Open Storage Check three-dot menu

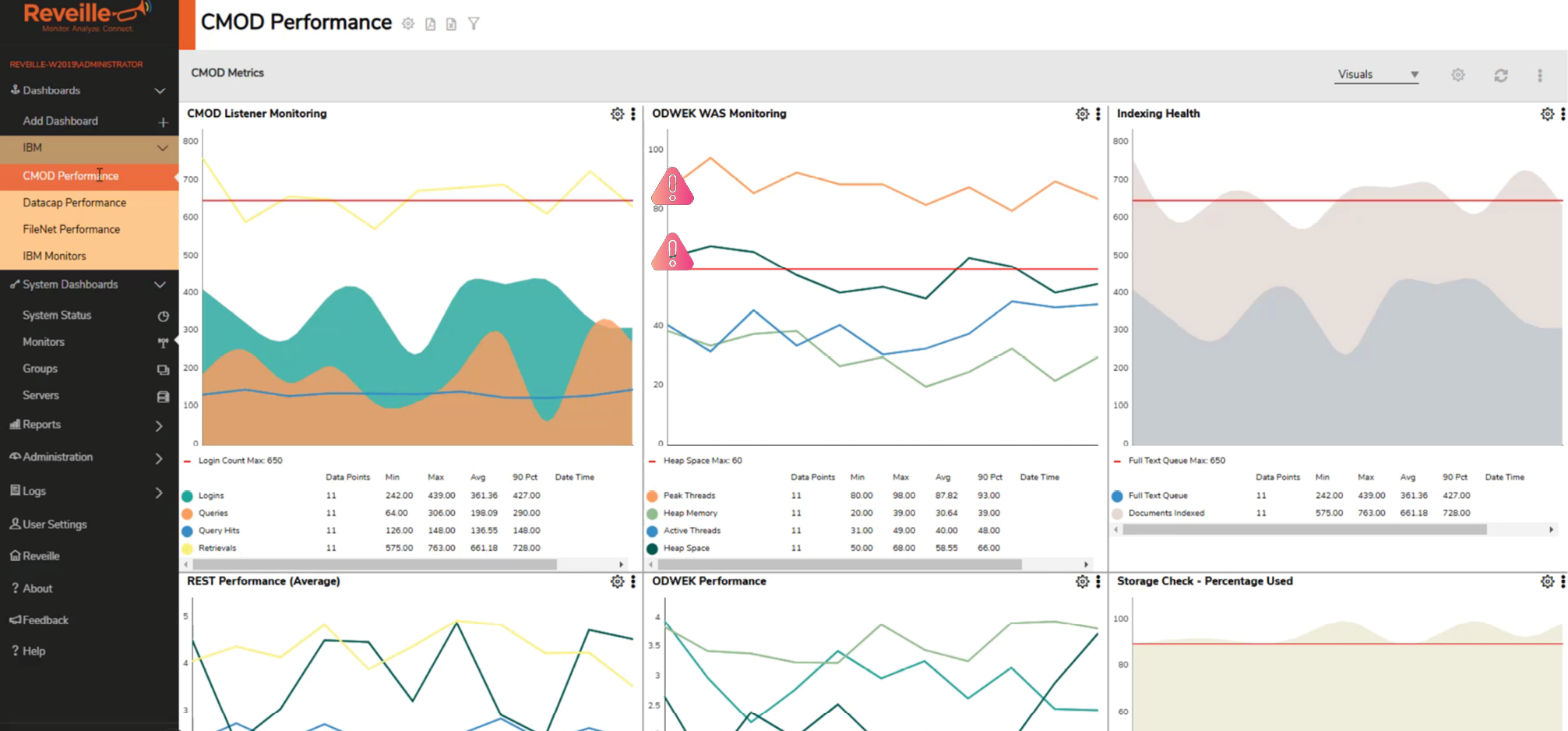pos(1563,581)
